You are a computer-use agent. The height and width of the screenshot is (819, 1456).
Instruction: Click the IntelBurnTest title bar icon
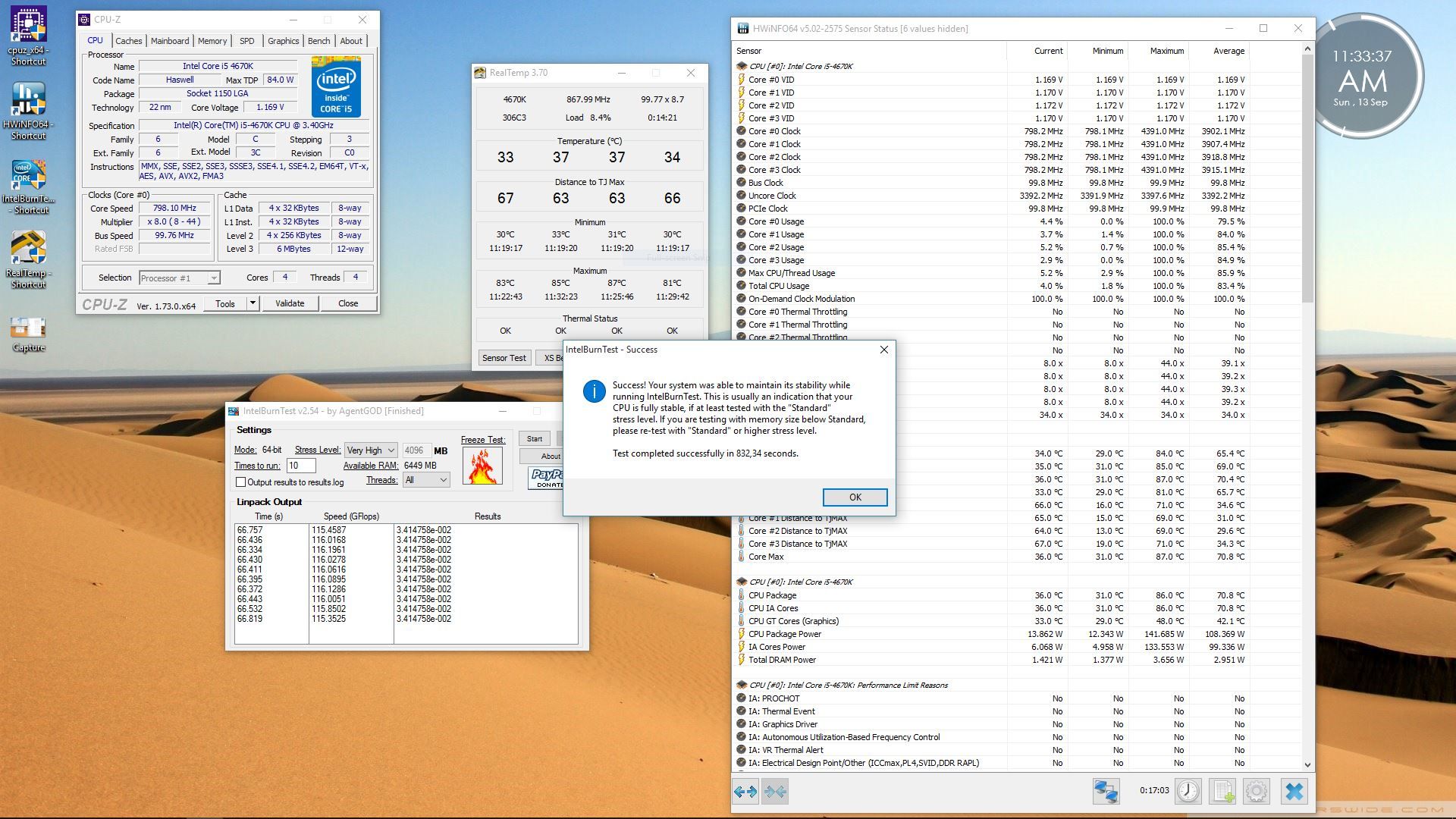(234, 411)
